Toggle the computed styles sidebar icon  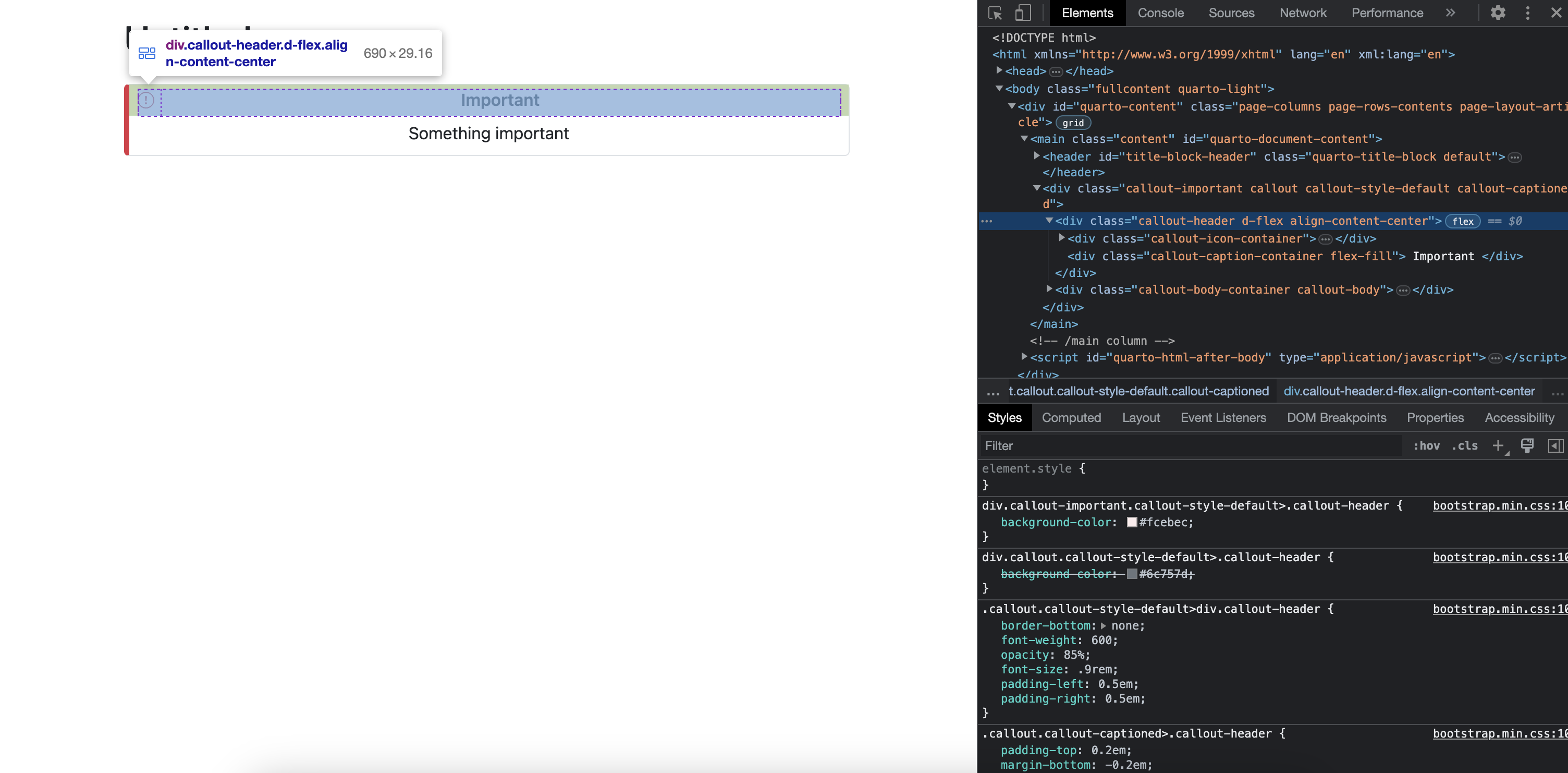pos(1555,446)
